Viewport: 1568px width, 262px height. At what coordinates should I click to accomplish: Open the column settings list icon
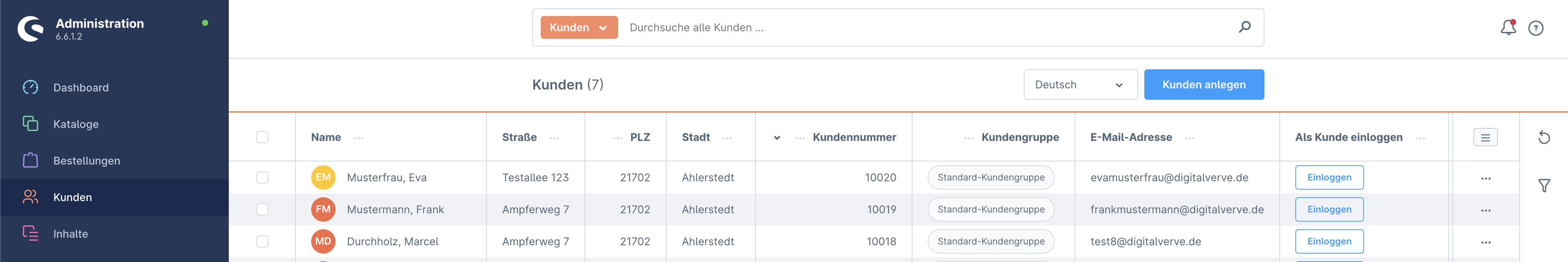pos(1485,137)
